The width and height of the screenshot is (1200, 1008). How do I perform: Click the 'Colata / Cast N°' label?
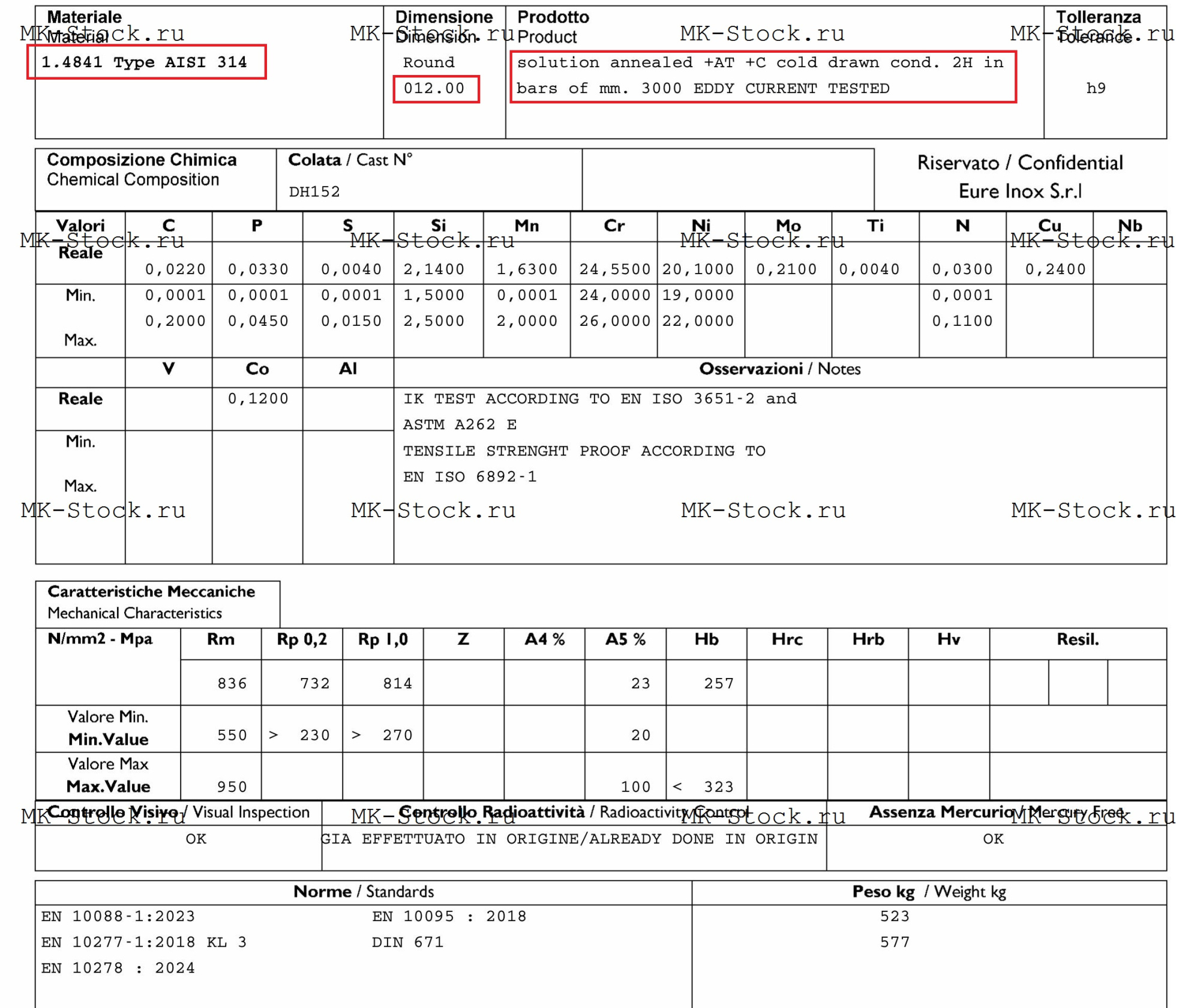(x=350, y=160)
